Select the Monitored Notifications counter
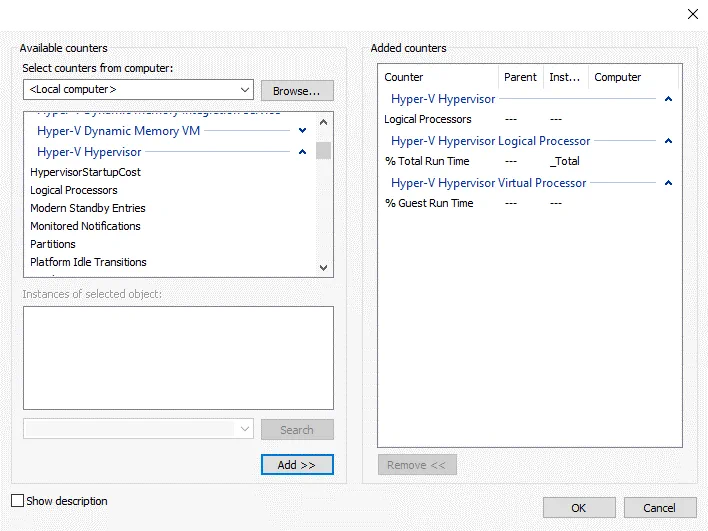708x531 pixels. pyautogui.click(x=85, y=226)
